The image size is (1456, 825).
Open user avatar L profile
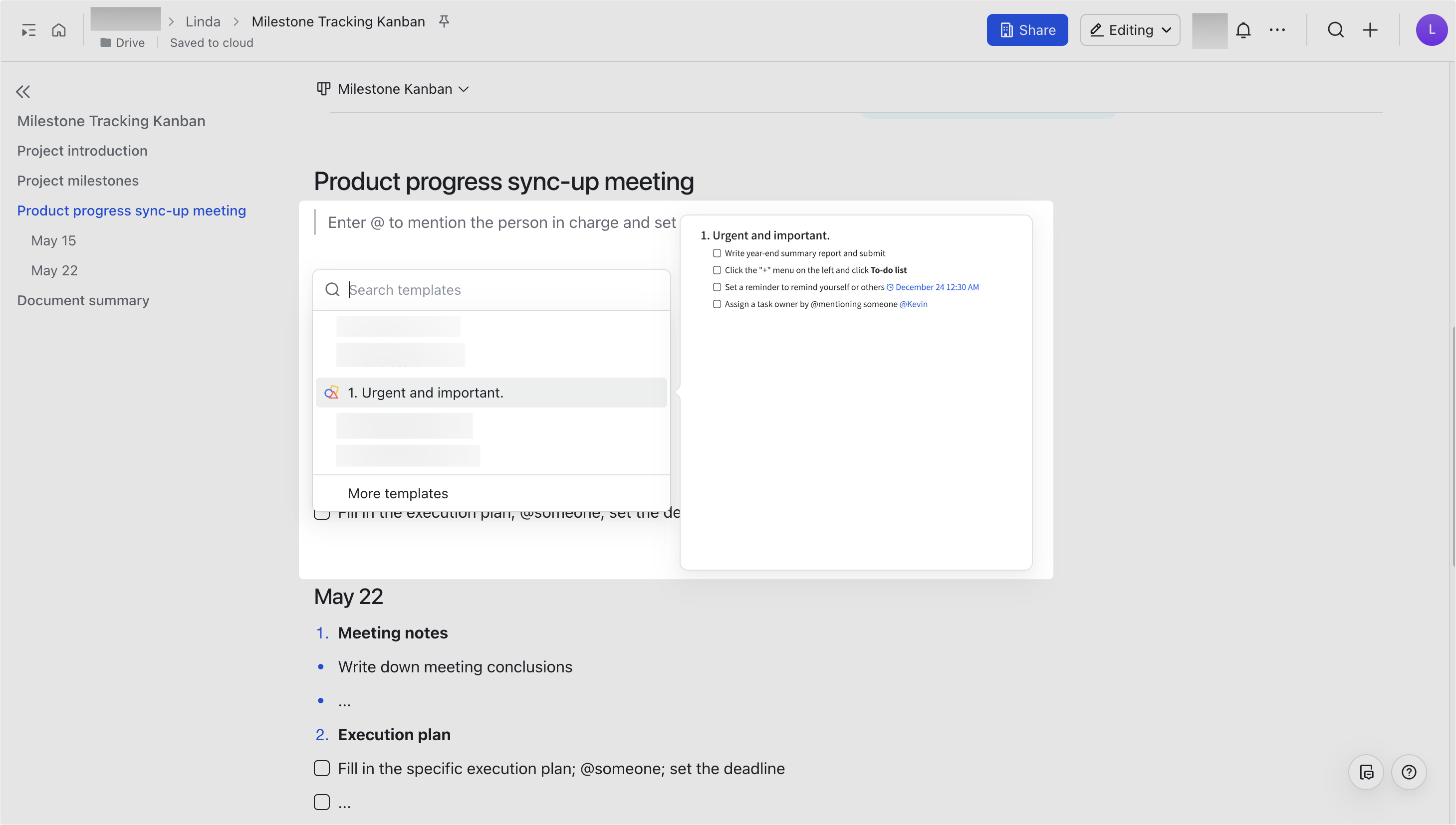point(1431,30)
